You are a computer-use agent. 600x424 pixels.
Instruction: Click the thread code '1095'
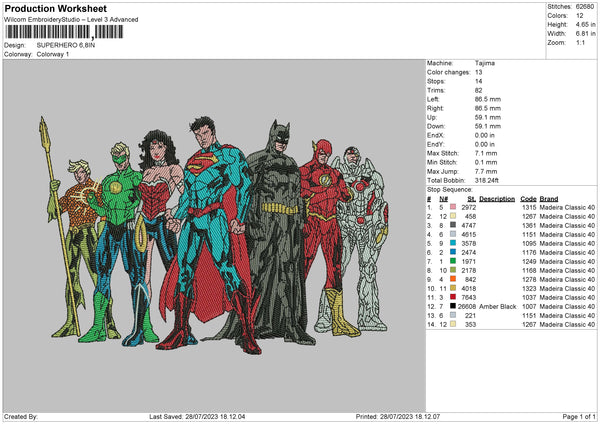click(529, 243)
